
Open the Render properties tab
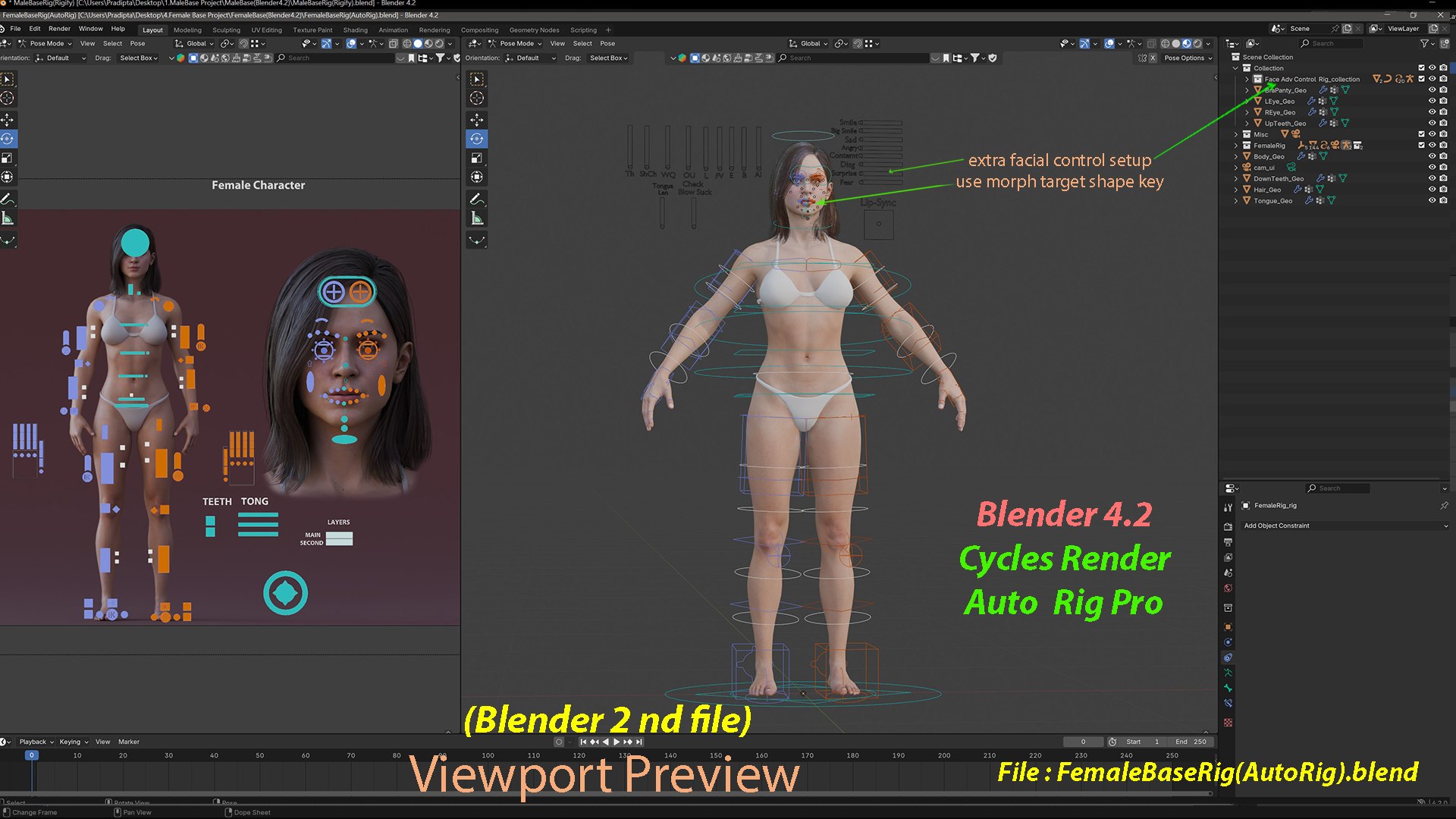click(1228, 526)
